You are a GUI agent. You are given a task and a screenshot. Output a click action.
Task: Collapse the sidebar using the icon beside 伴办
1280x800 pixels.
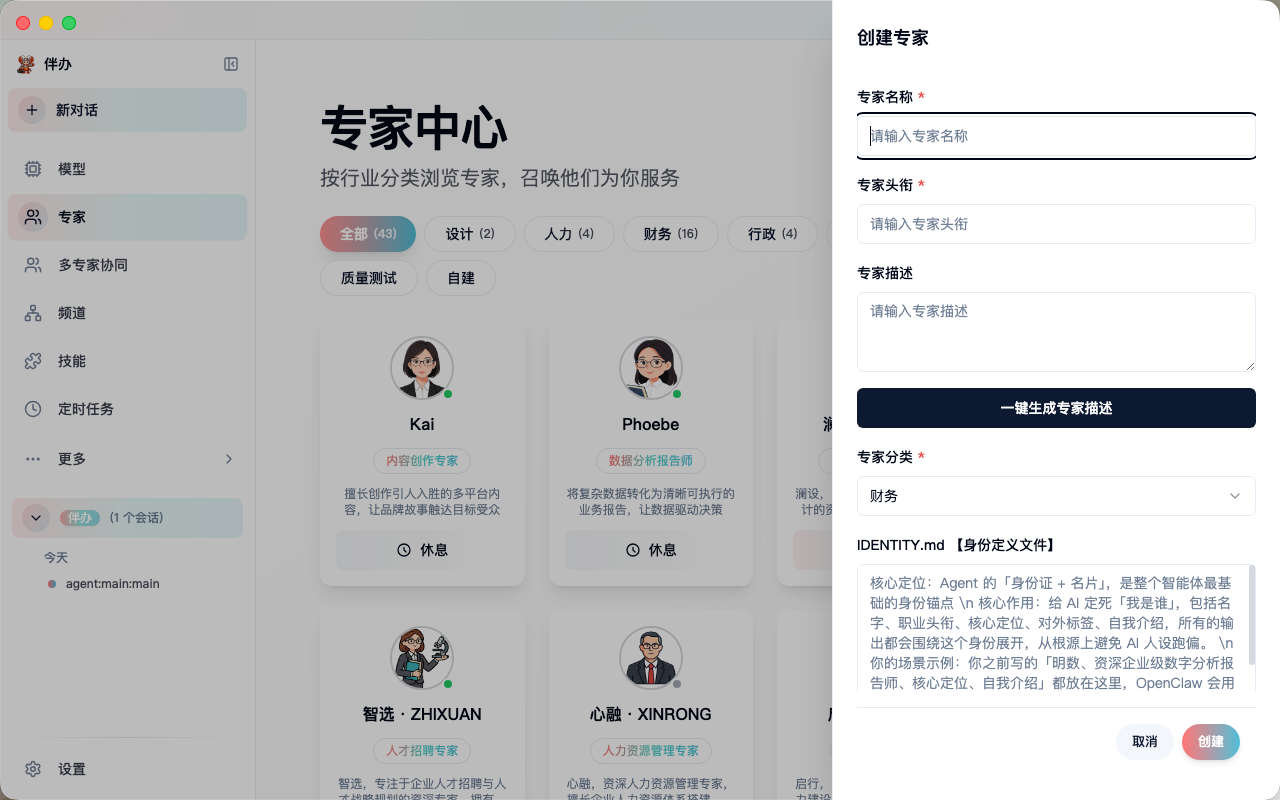point(231,64)
